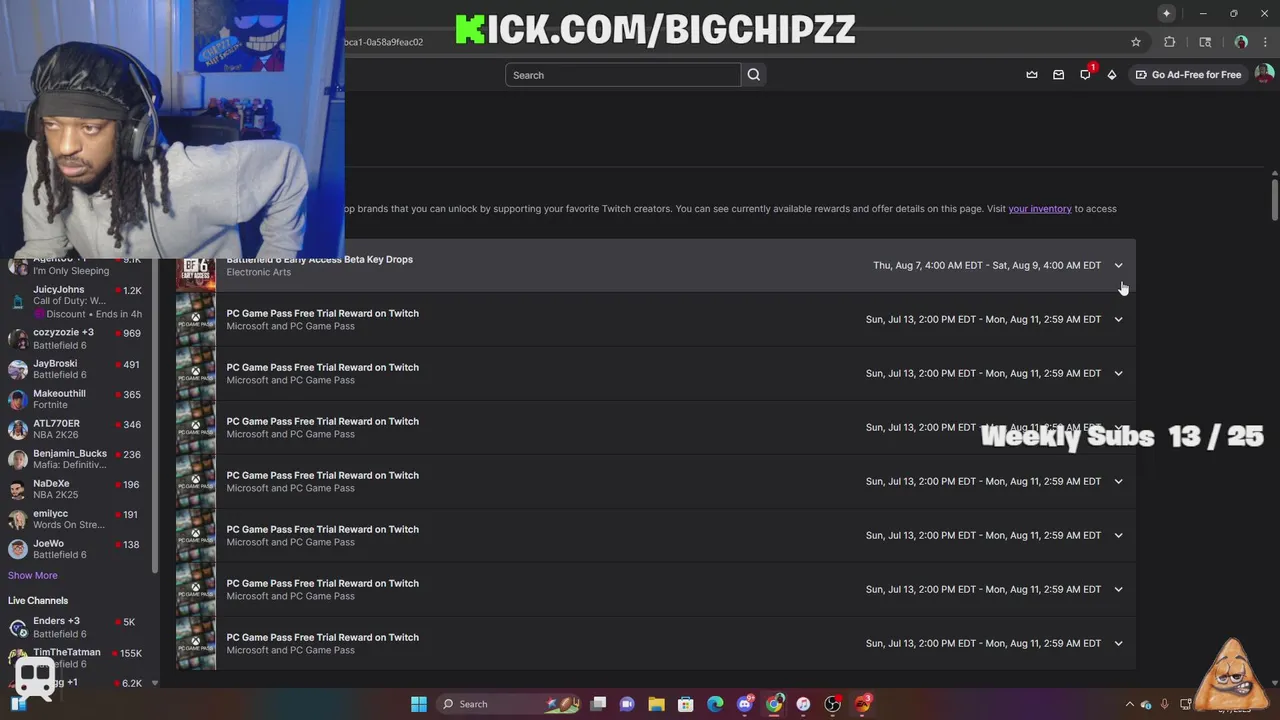Viewport: 1280px width, 720px height.
Task: Open Whispers chat icon with red badge
Action: point(1086,74)
